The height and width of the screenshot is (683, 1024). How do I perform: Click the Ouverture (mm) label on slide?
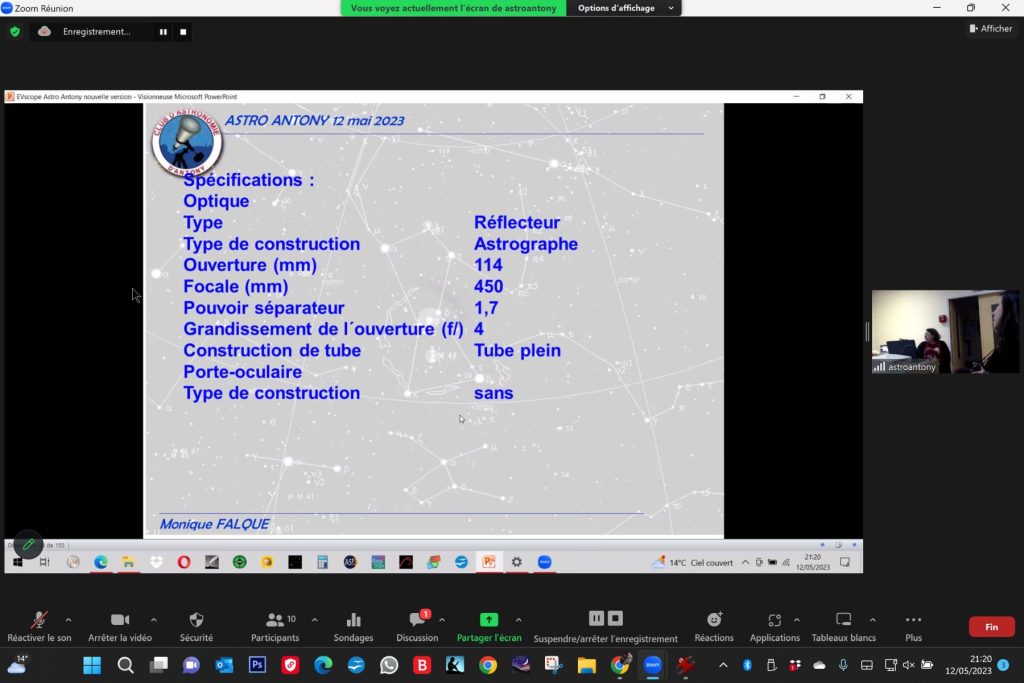[249, 265]
